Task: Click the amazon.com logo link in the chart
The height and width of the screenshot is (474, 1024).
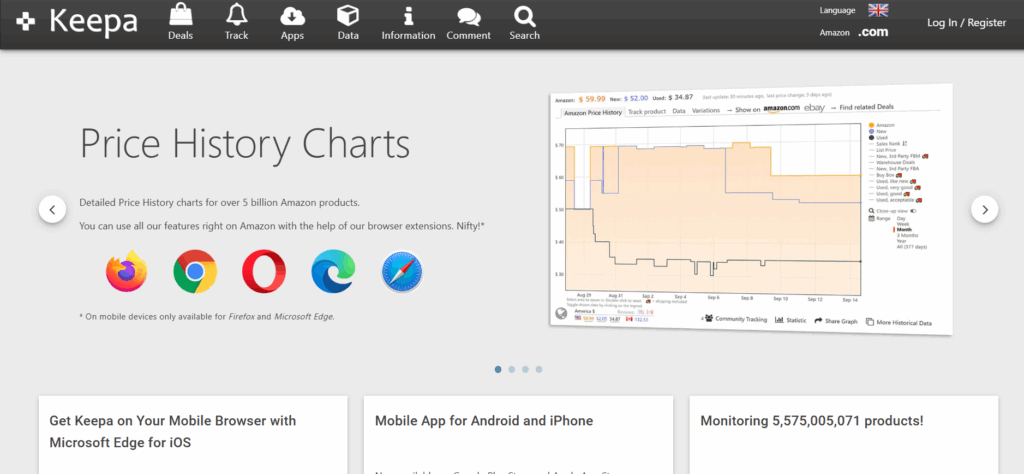Action: coord(781,108)
